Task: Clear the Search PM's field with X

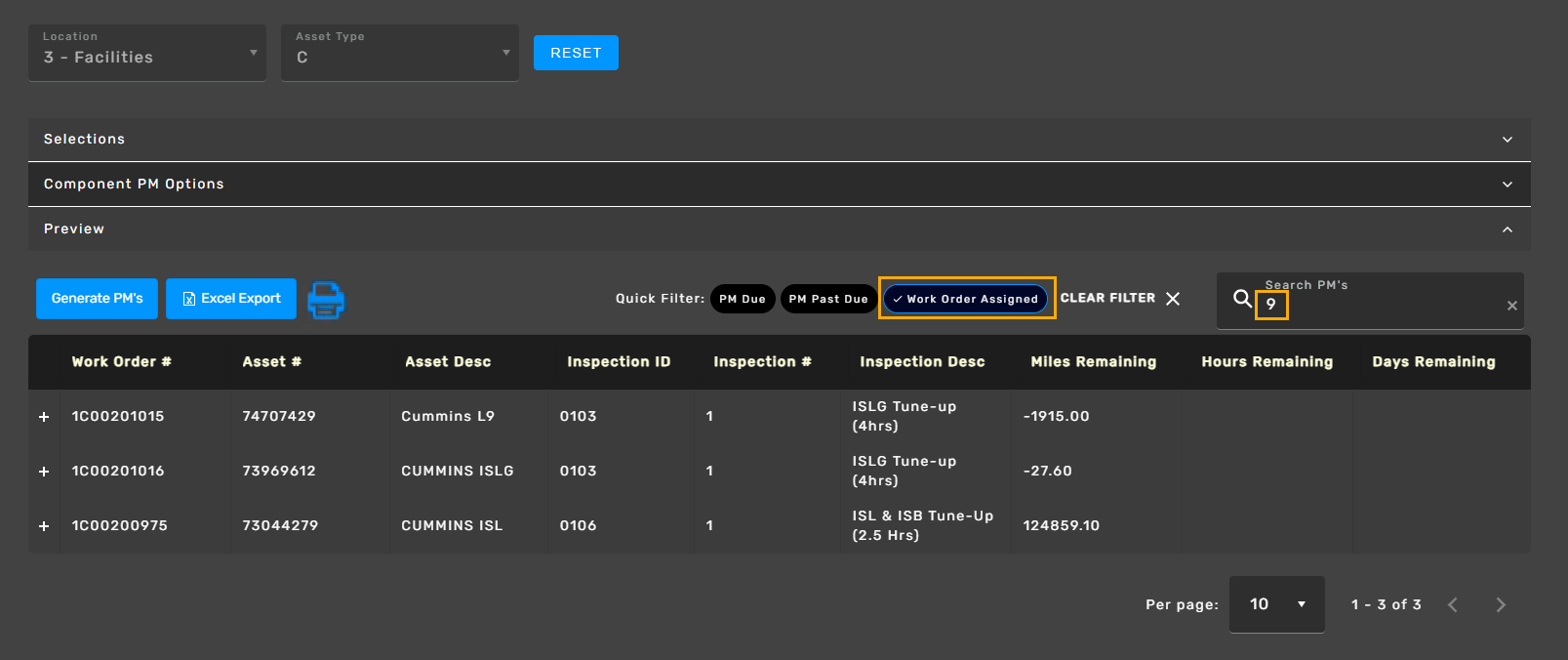Action: 1511,306
